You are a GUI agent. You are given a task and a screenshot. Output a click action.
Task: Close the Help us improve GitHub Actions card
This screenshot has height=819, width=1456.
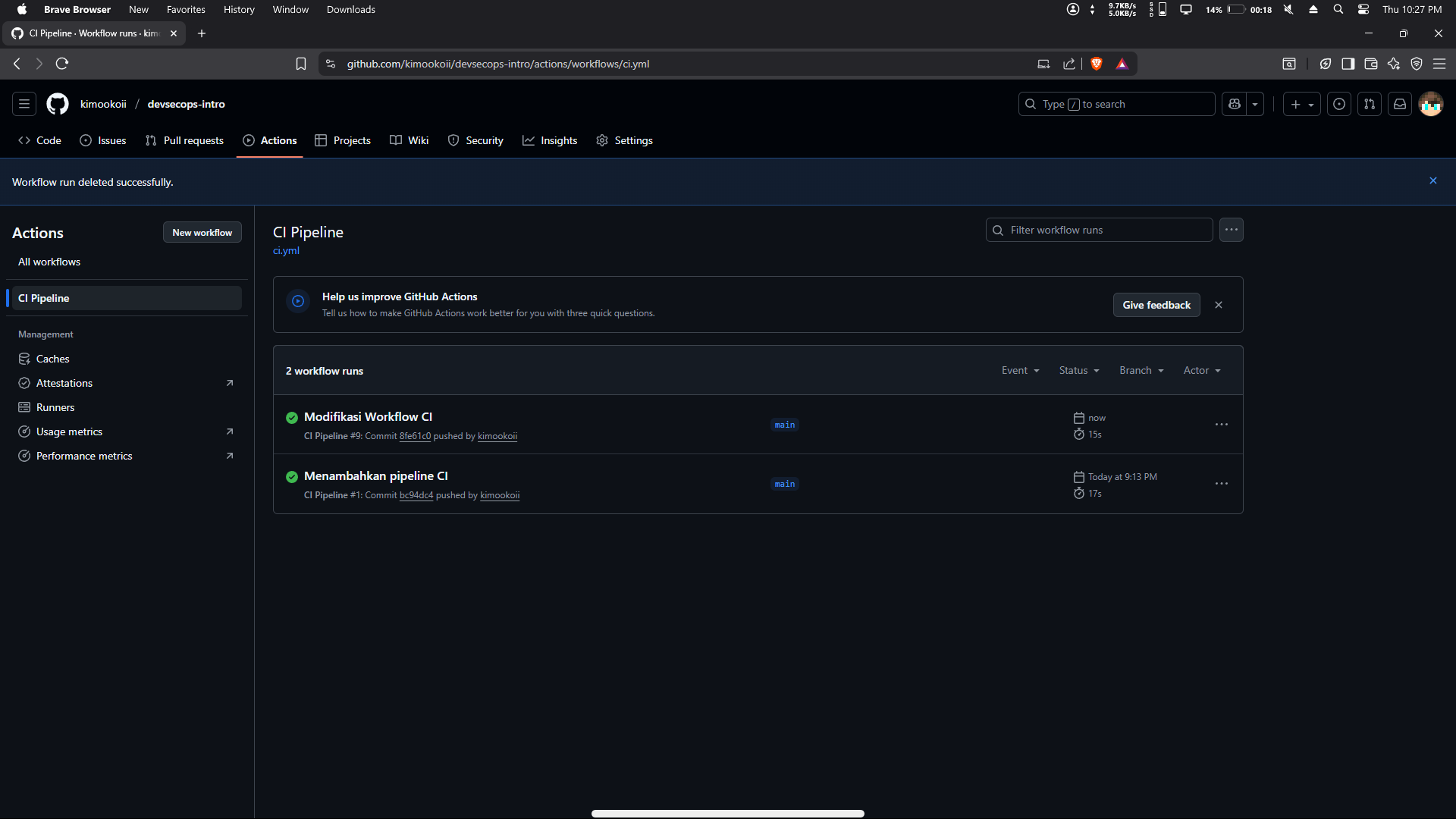(1219, 305)
